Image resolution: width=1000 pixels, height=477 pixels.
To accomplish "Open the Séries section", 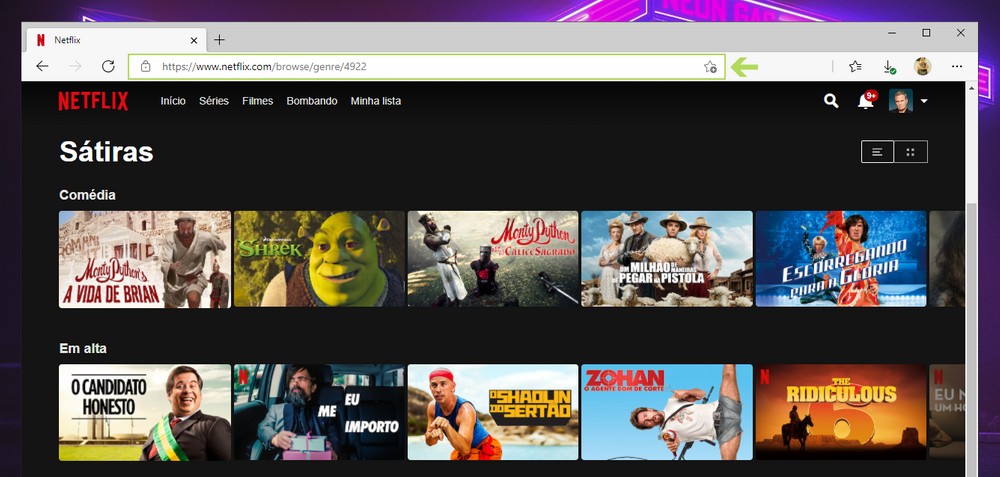I will click(x=214, y=101).
